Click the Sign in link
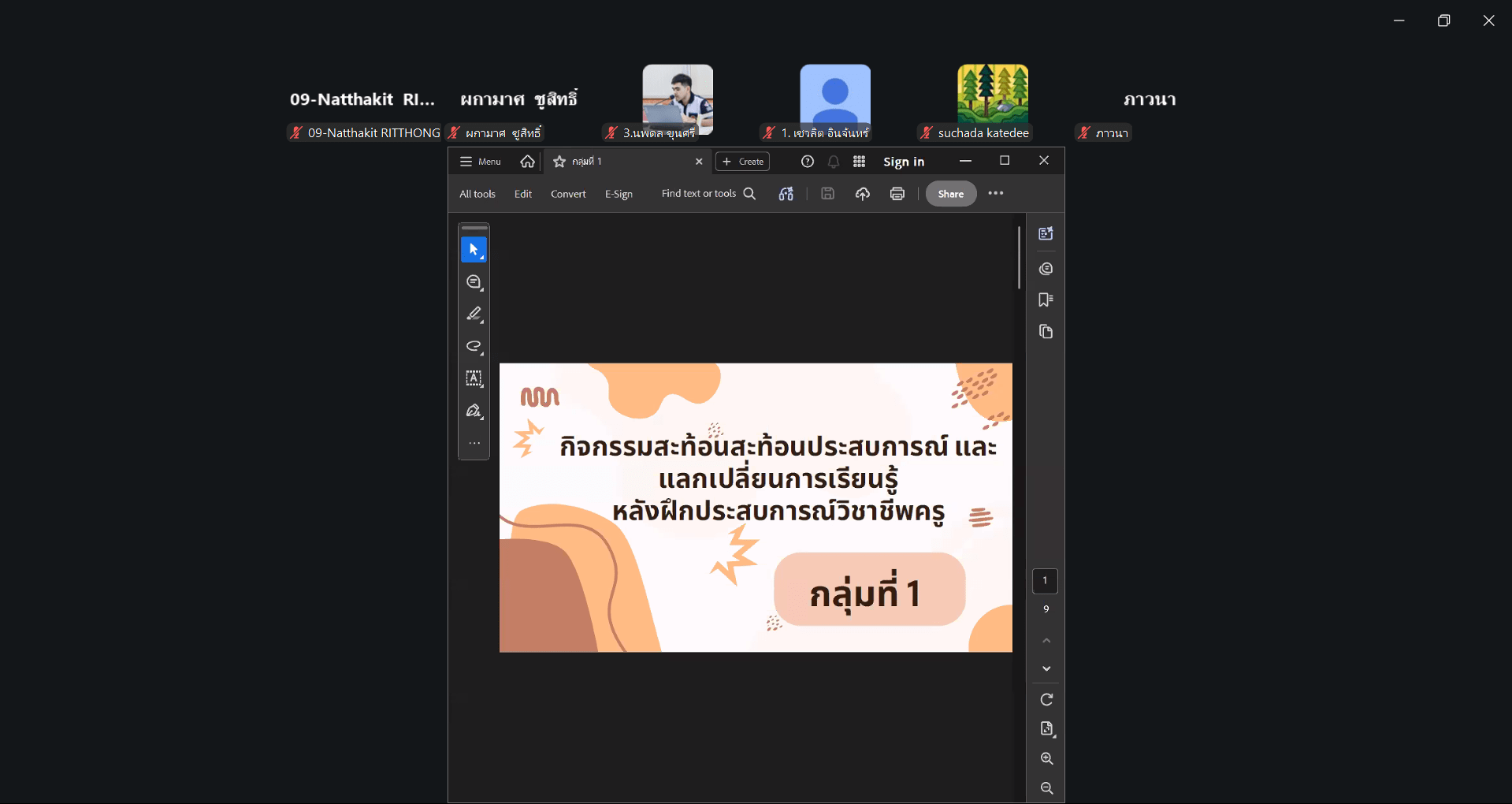The height and width of the screenshot is (804, 1512). [904, 162]
